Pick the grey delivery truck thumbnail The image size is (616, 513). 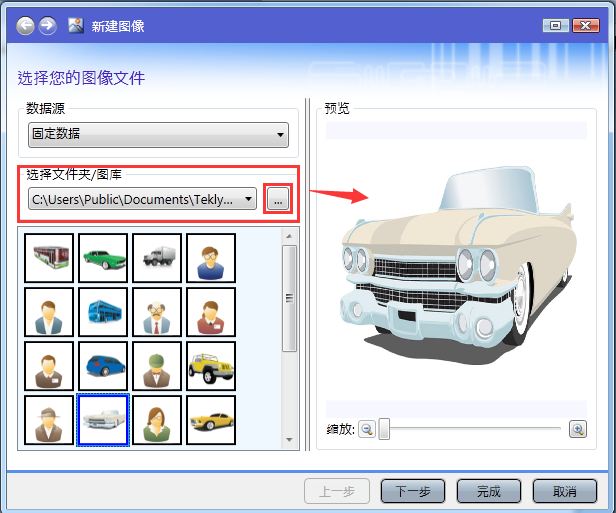pos(157,258)
